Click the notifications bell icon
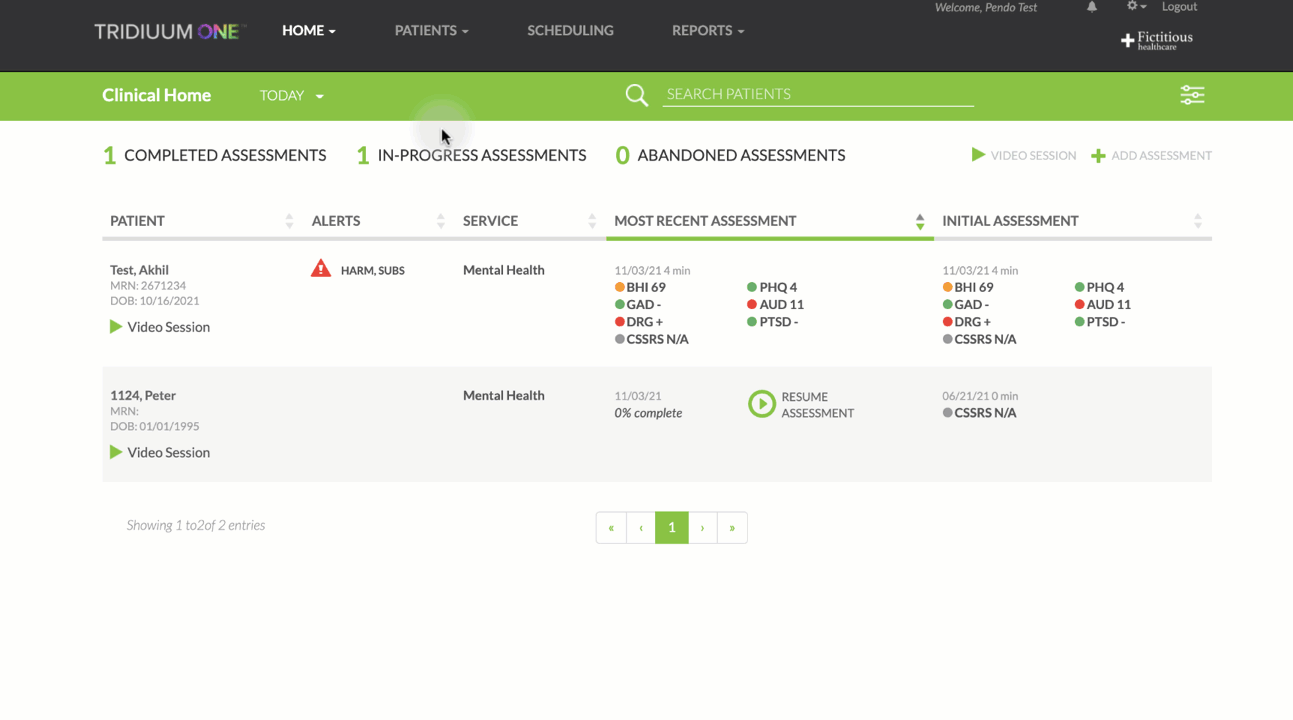The height and width of the screenshot is (720, 1293). 1092,7
